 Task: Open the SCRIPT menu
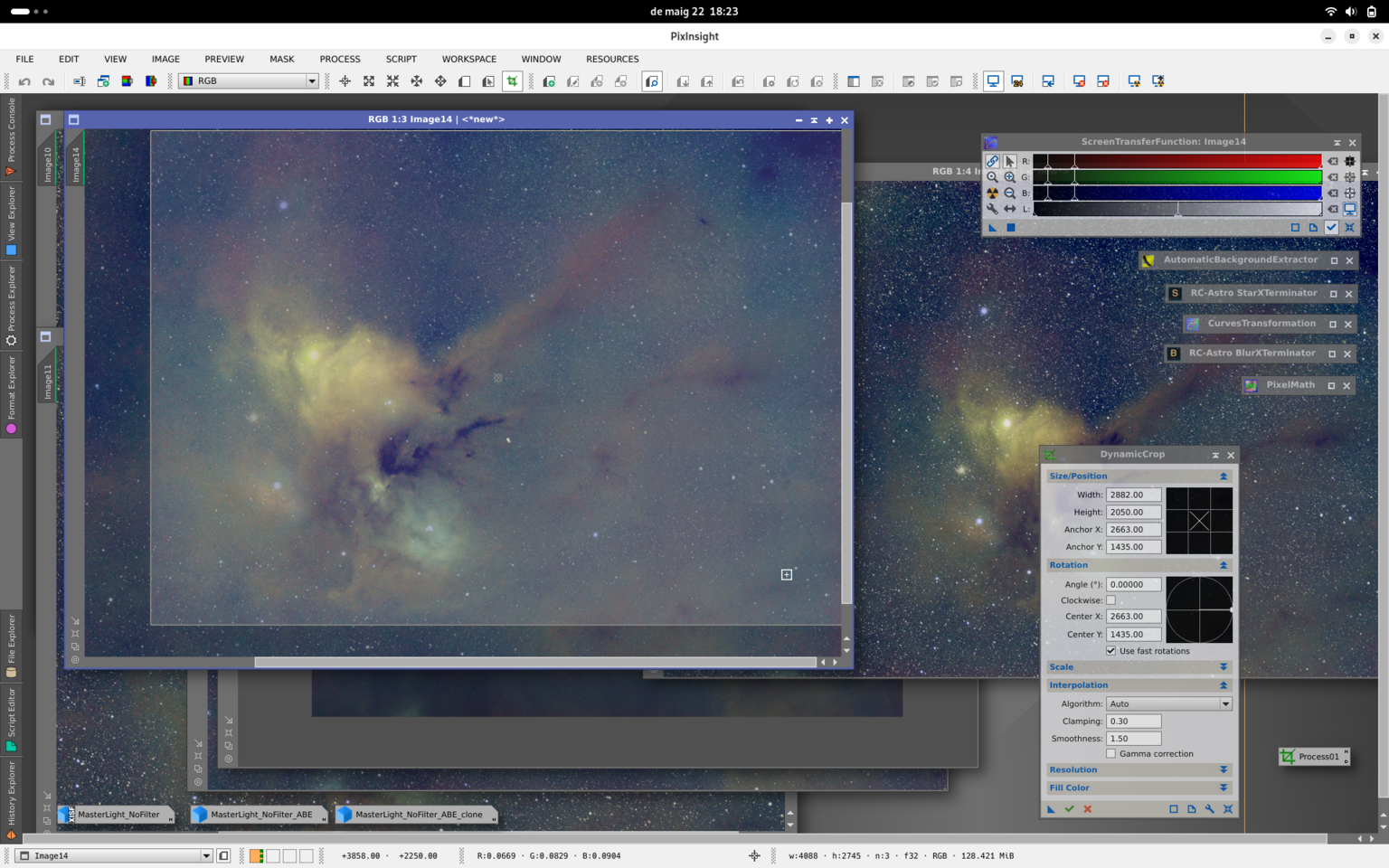[x=402, y=59]
